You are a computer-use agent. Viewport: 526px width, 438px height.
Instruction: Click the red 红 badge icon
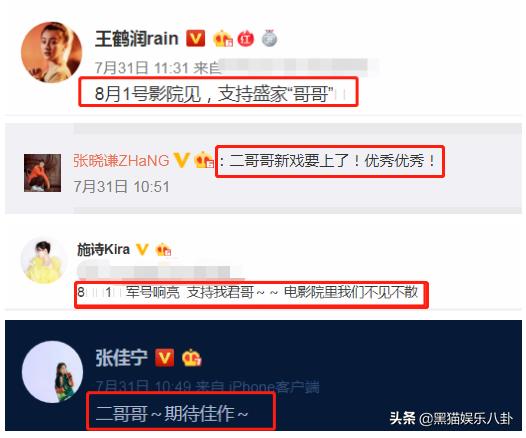246,39
